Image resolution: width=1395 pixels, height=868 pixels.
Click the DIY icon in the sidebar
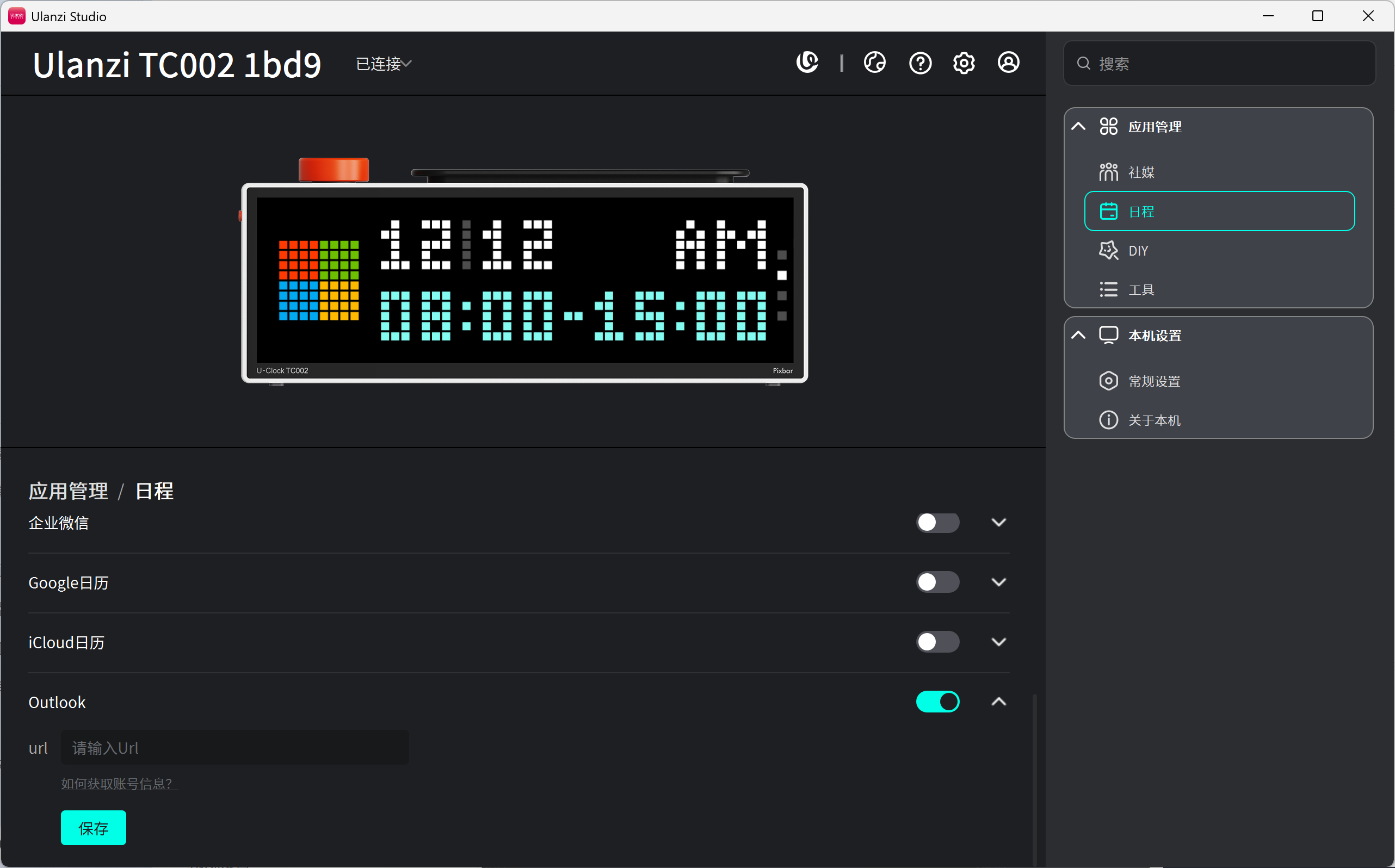coord(1108,251)
